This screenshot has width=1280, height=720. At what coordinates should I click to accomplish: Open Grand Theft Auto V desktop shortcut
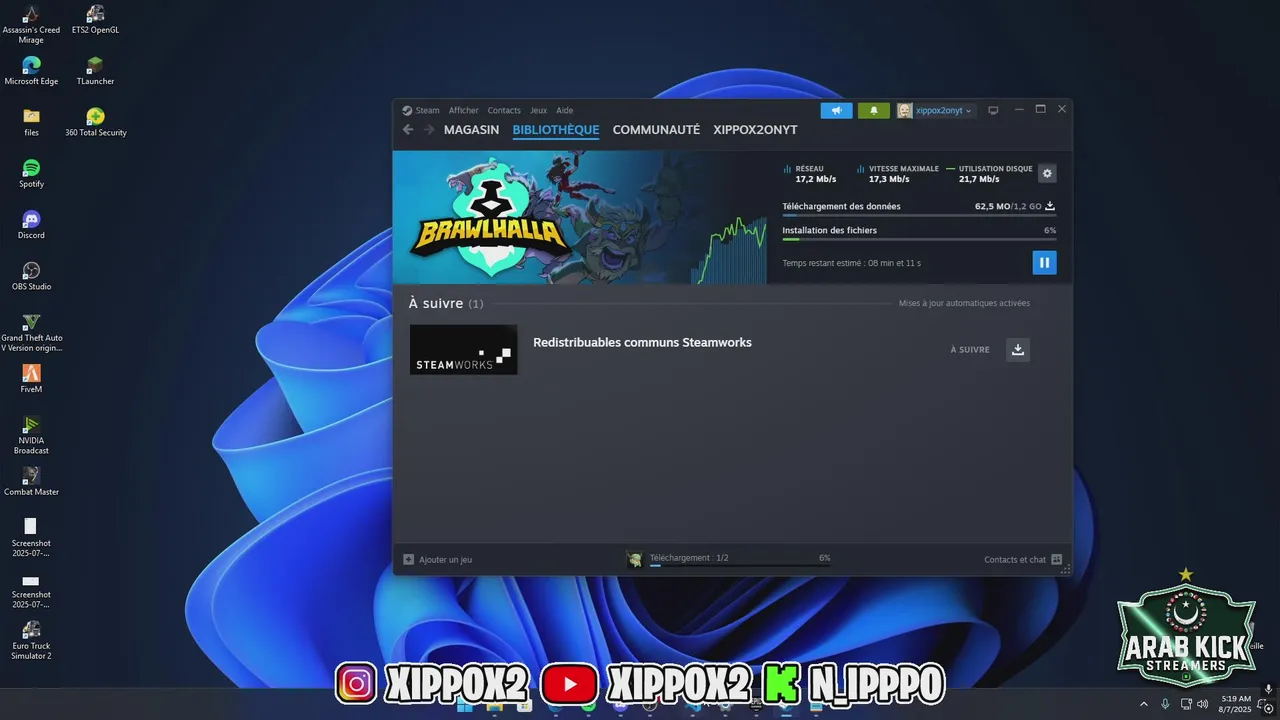(x=31, y=332)
